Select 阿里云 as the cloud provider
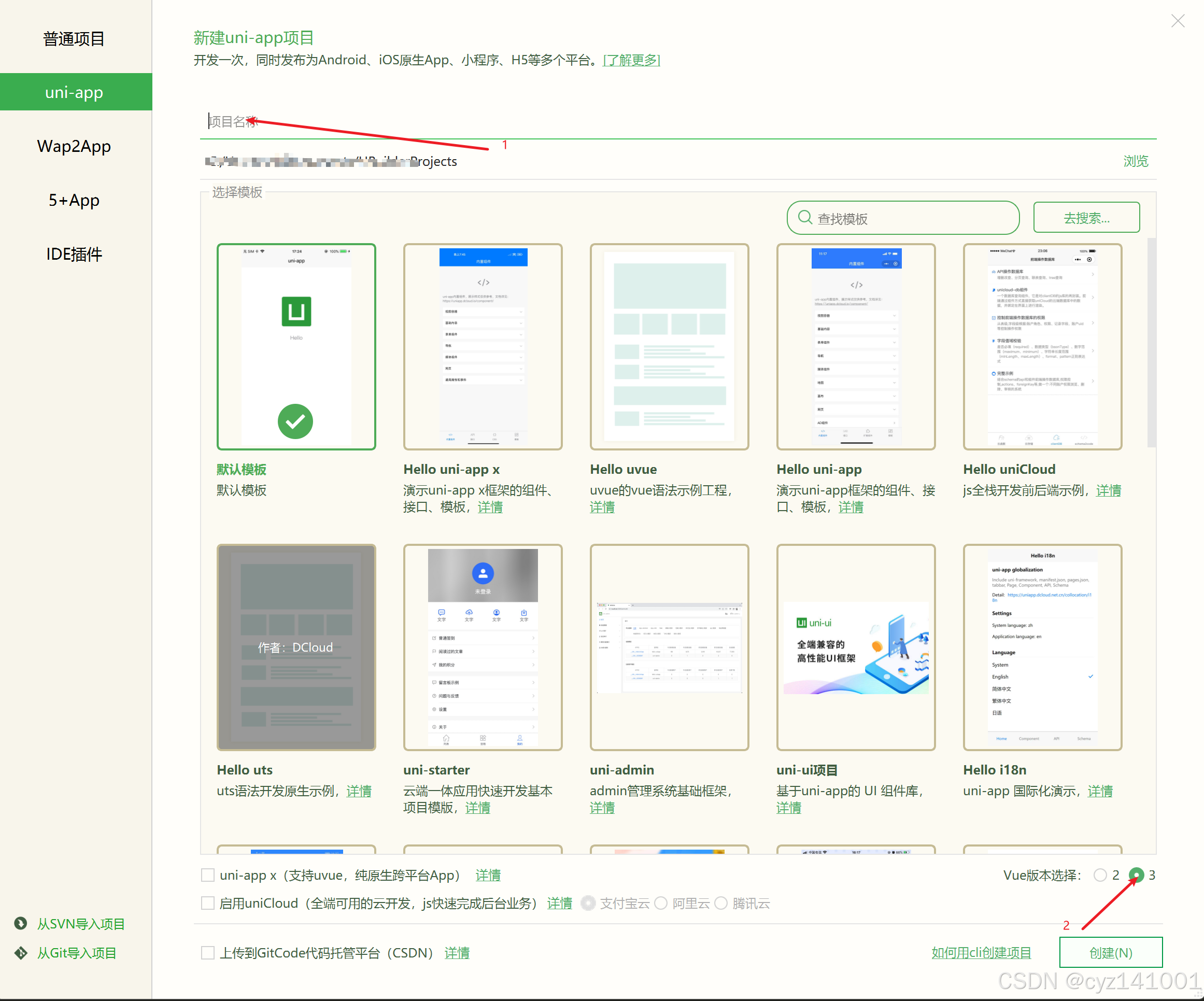Image resolution: width=1204 pixels, height=1001 pixels. (x=660, y=903)
